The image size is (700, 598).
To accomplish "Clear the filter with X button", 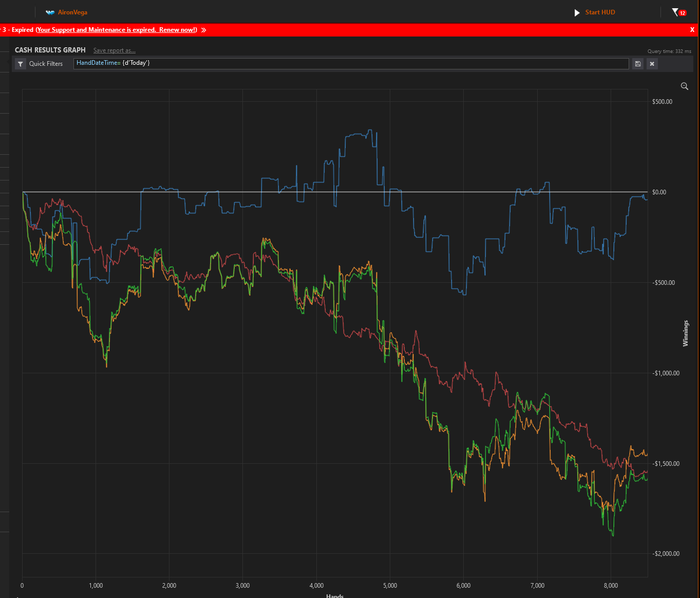I will point(652,64).
